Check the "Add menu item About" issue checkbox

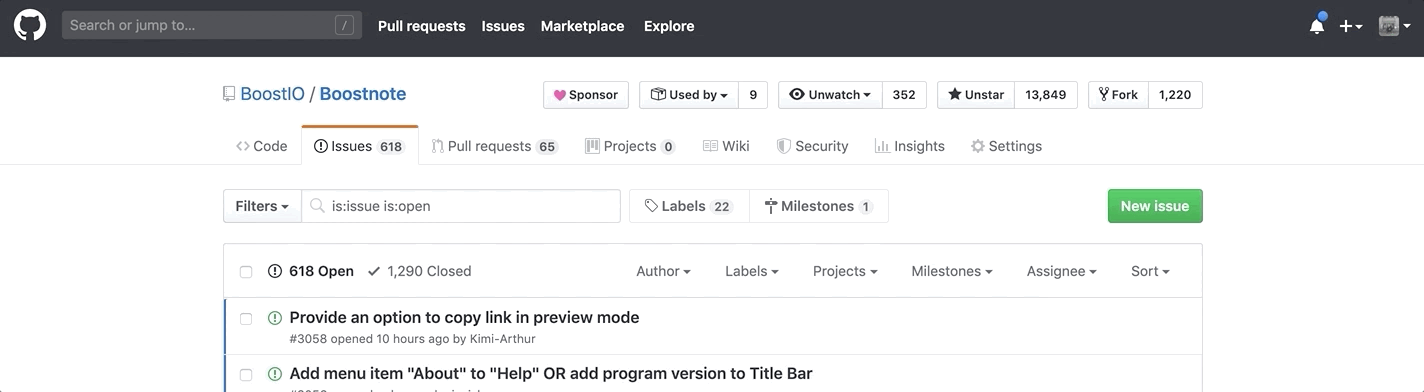(246, 375)
